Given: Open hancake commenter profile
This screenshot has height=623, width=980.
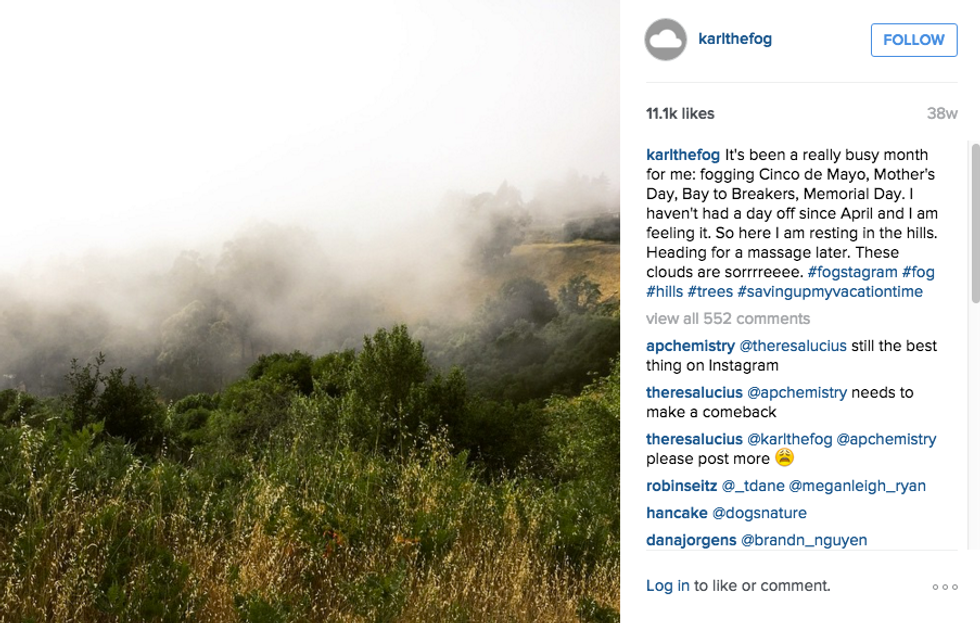Looking at the screenshot, I should 676,513.
